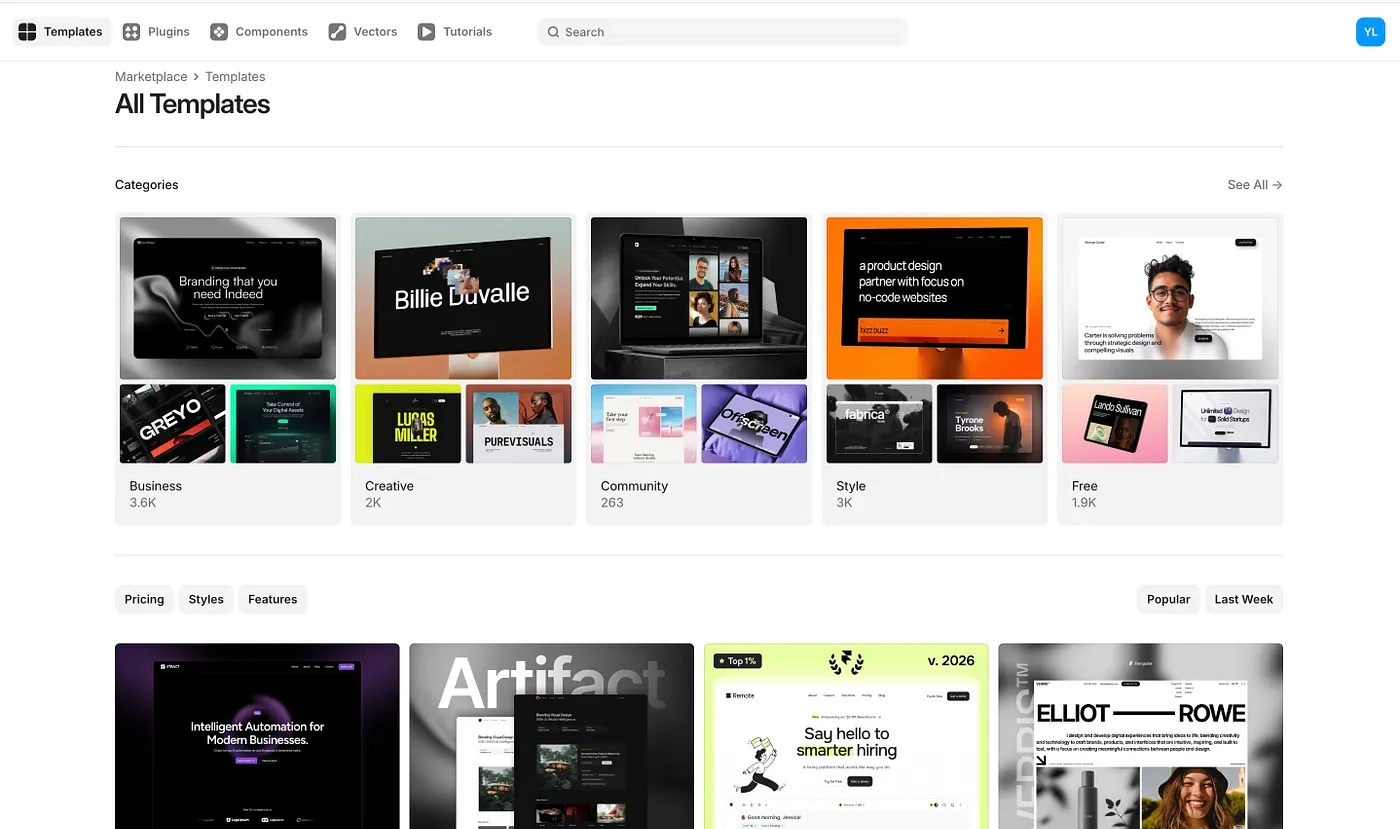Image resolution: width=1400 pixels, height=829 pixels.
Task: Switch to the Plugins tab
Action: [x=156, y=32]
